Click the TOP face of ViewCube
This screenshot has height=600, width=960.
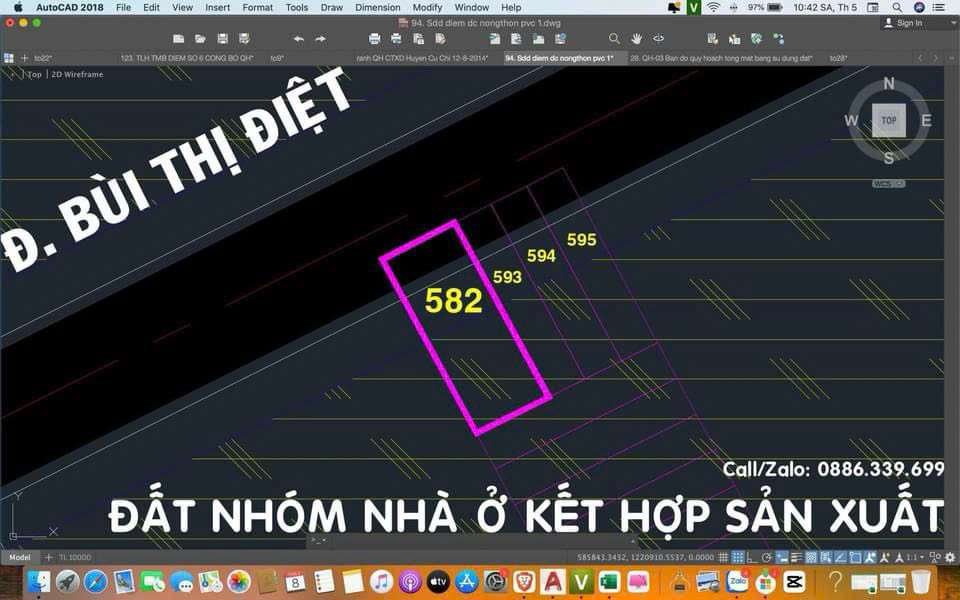(888, 120)
